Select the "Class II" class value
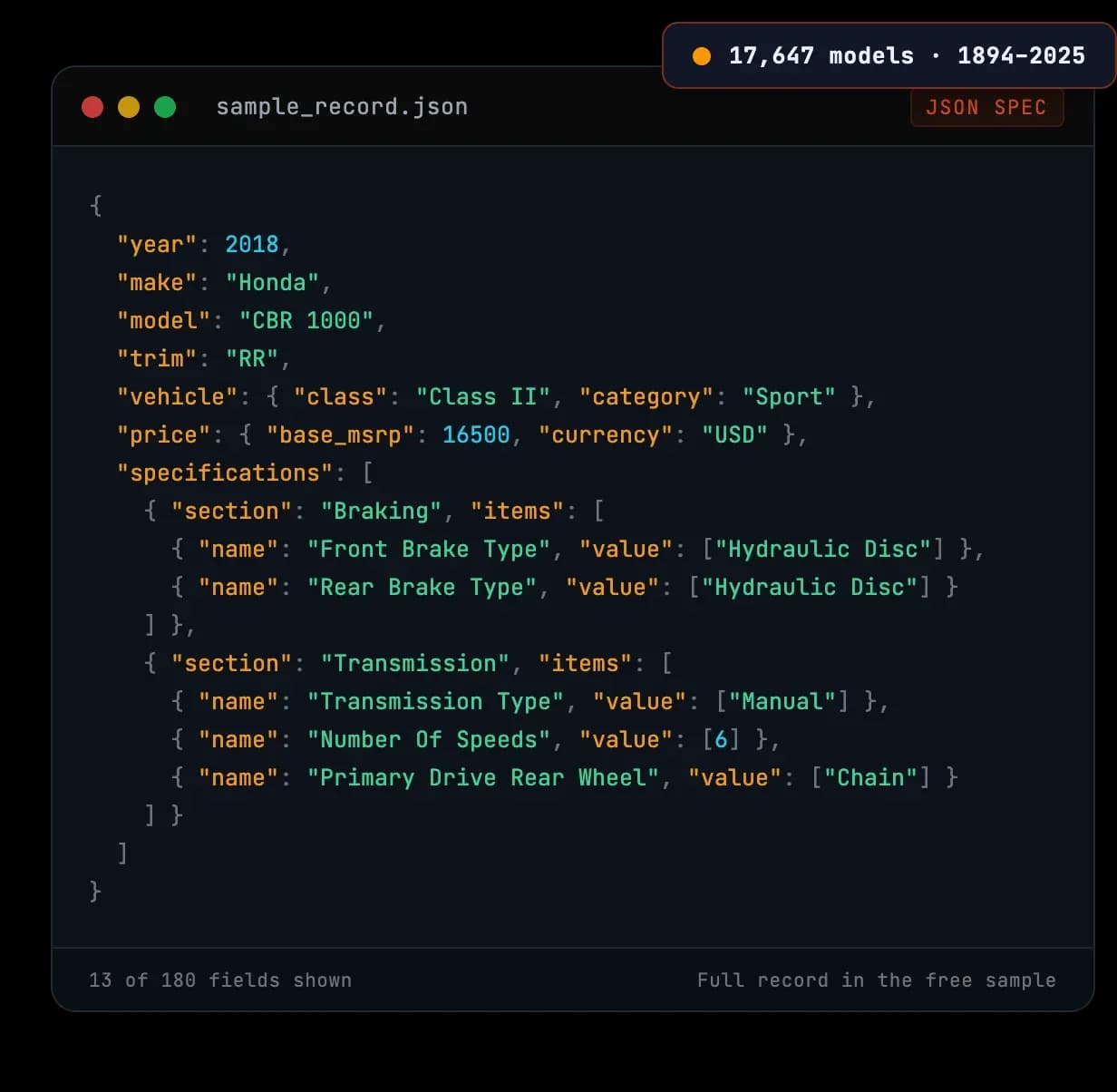The width and height of the screenshot is (1117, 1092). click(483, 397)
